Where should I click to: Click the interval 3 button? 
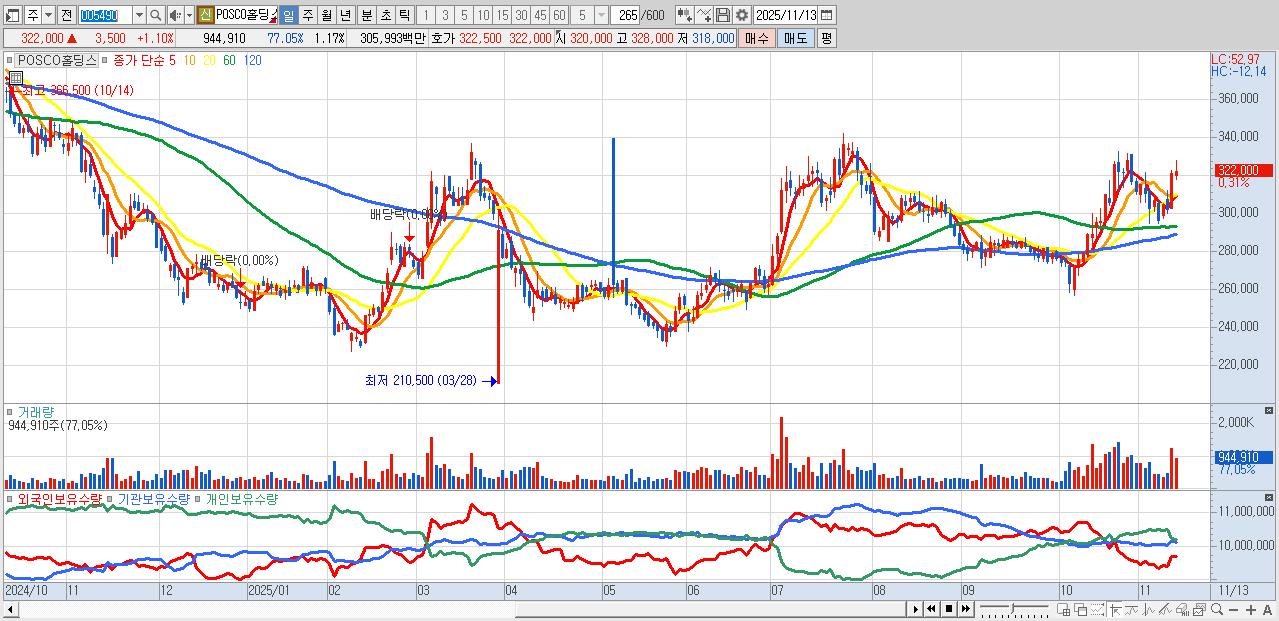(444, 15)
